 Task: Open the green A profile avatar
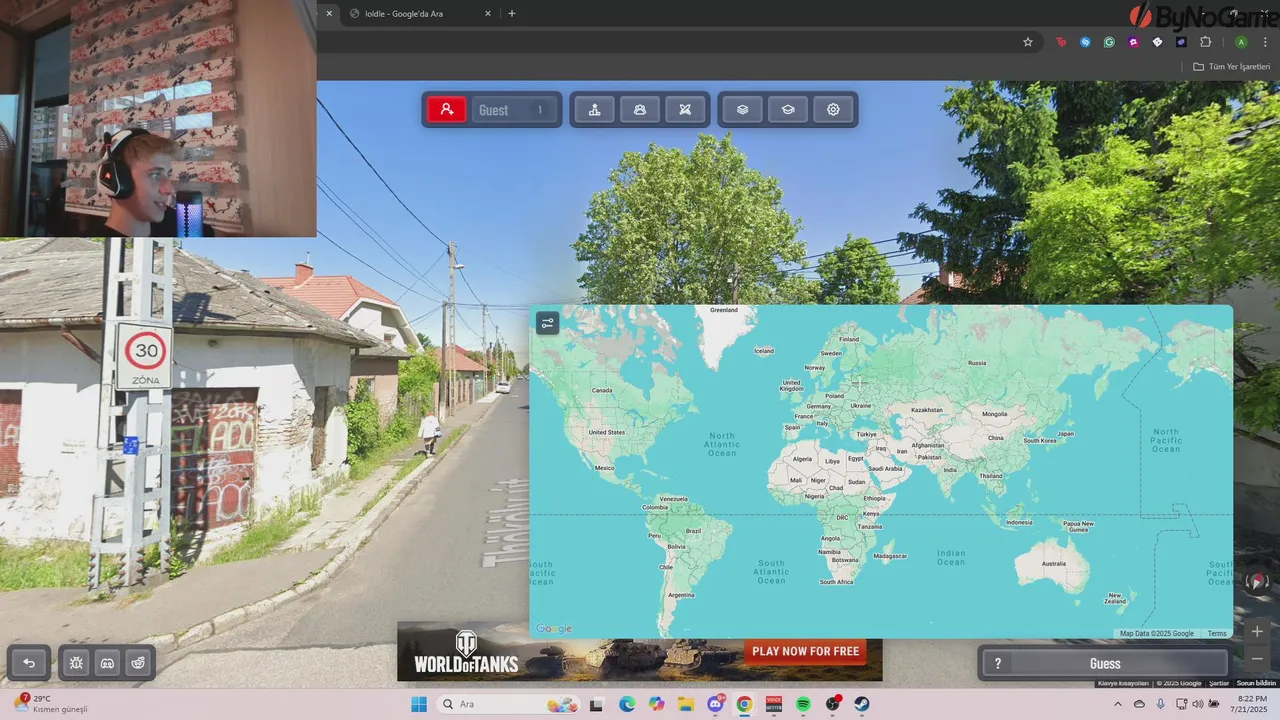pos(1241,42)
